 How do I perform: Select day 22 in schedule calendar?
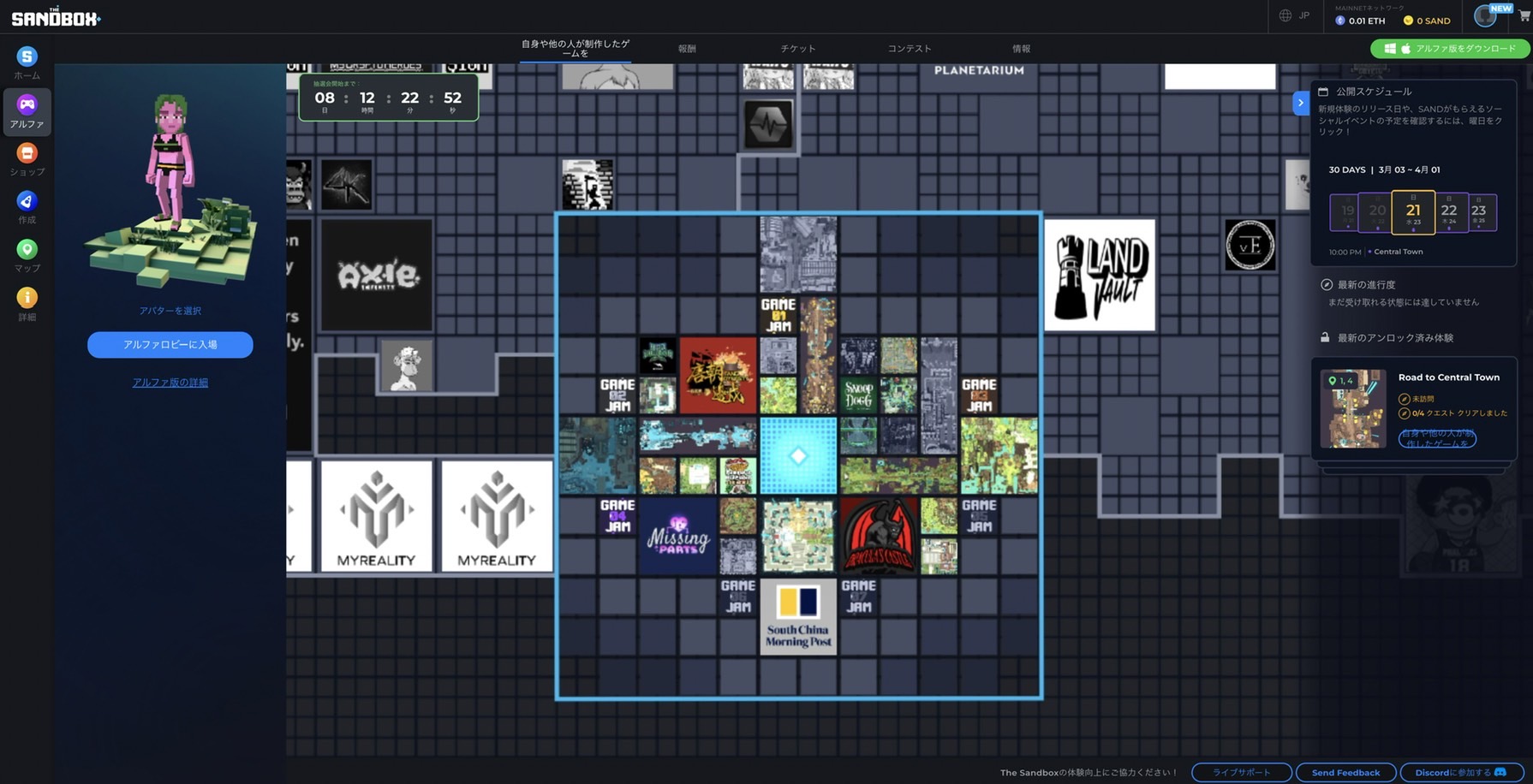click(x=1449, y=212)
